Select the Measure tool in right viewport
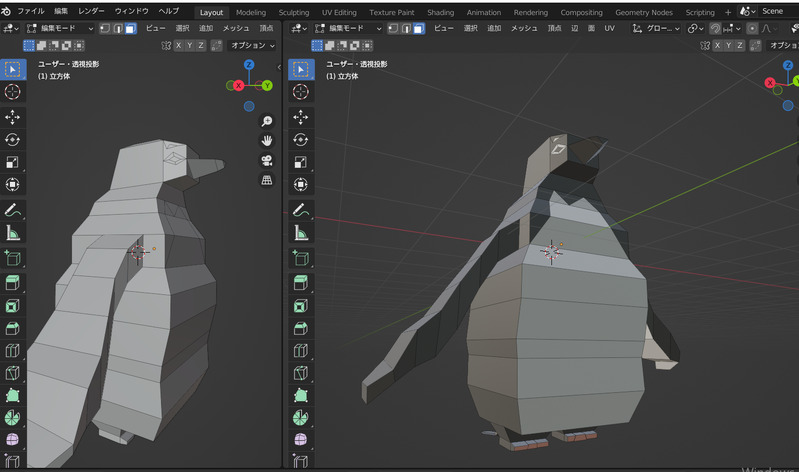 pos(301,234)
